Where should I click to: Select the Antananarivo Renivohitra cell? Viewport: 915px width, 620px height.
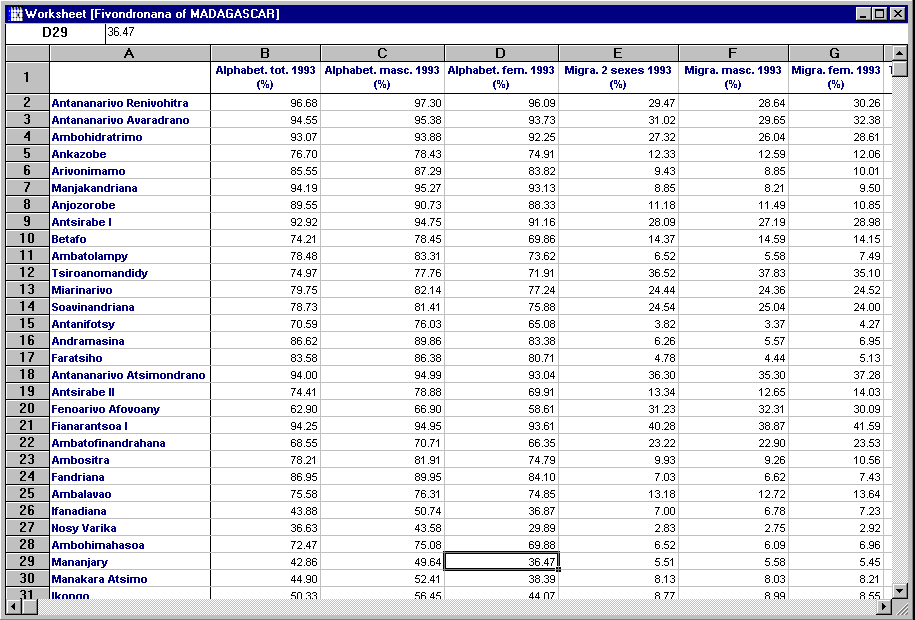coord(130,103)
